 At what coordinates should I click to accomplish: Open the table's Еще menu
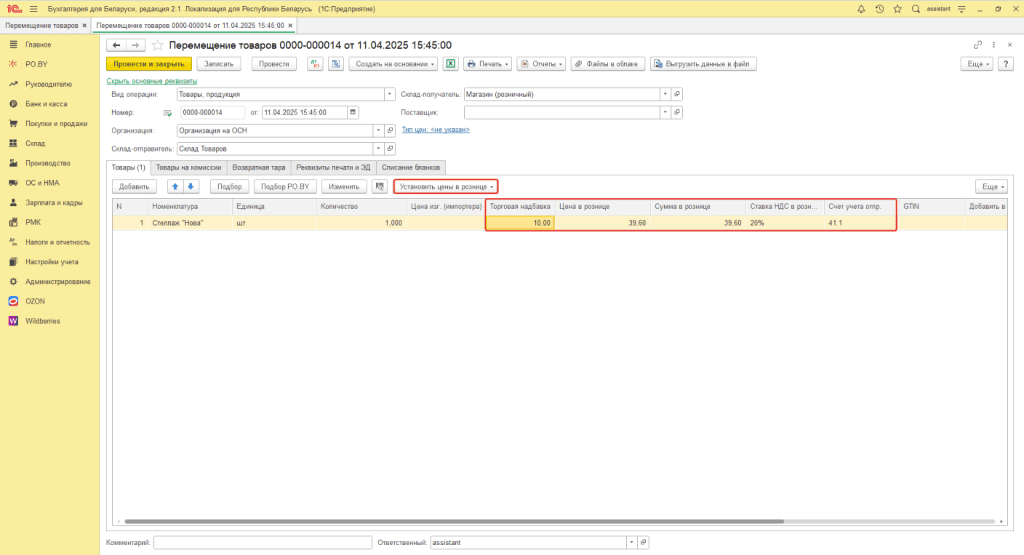coord(993,187)
